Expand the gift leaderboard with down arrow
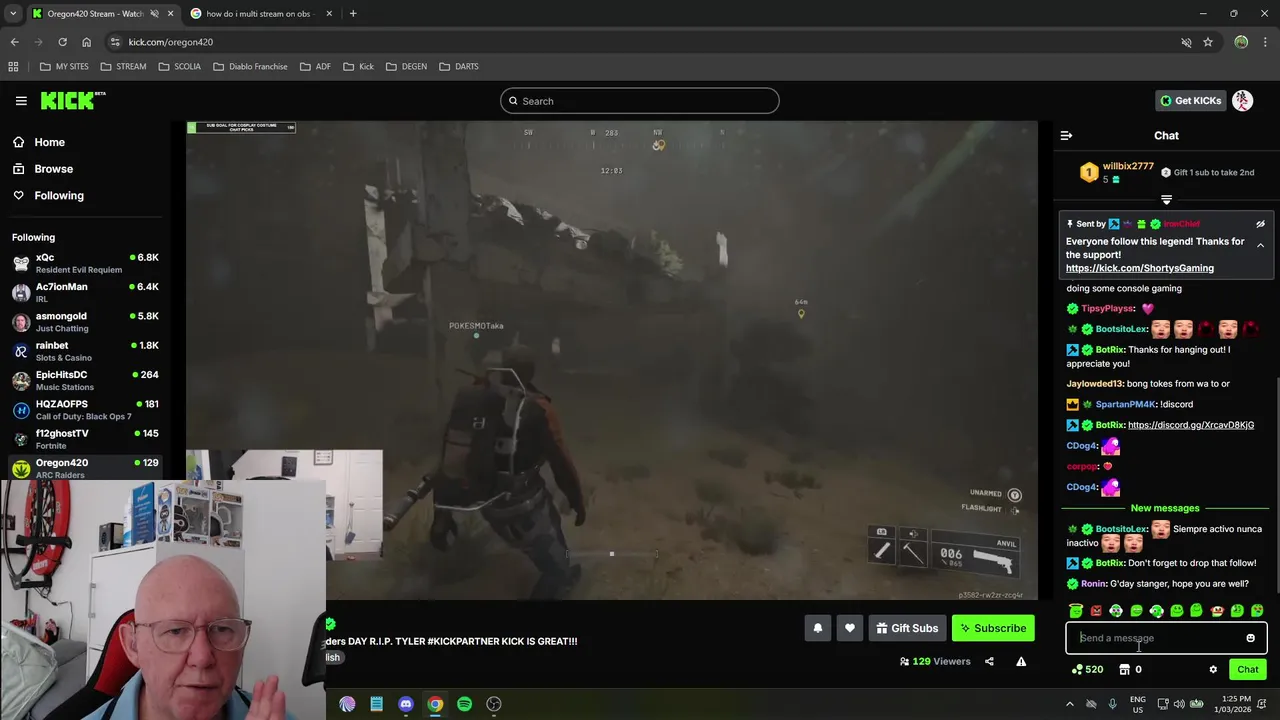The width and height of the screenshot is (1280, 720). (x=1166, y=200)
